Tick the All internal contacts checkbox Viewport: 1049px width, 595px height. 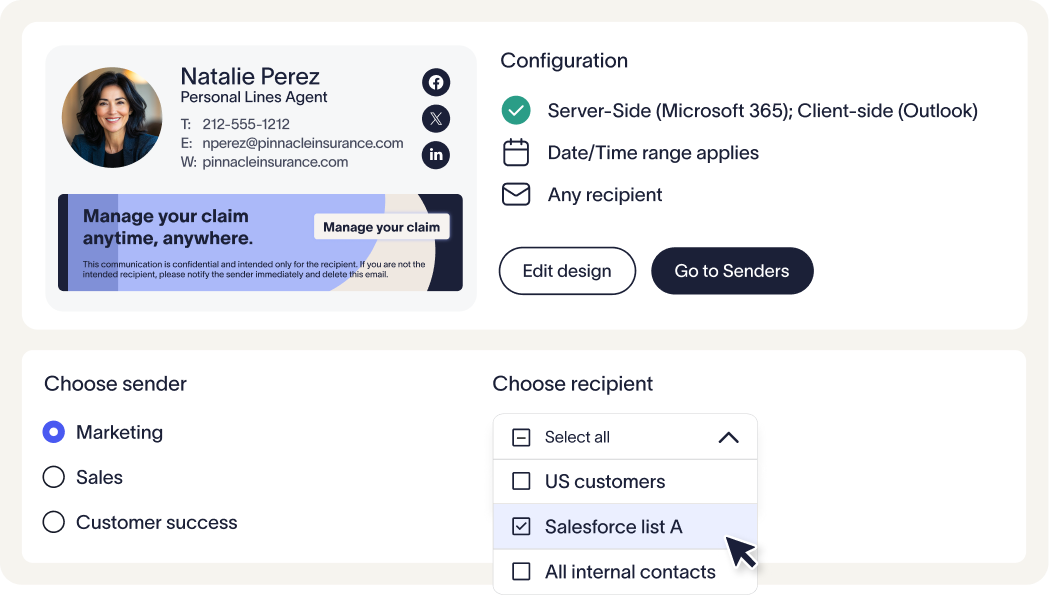[521, 572]
